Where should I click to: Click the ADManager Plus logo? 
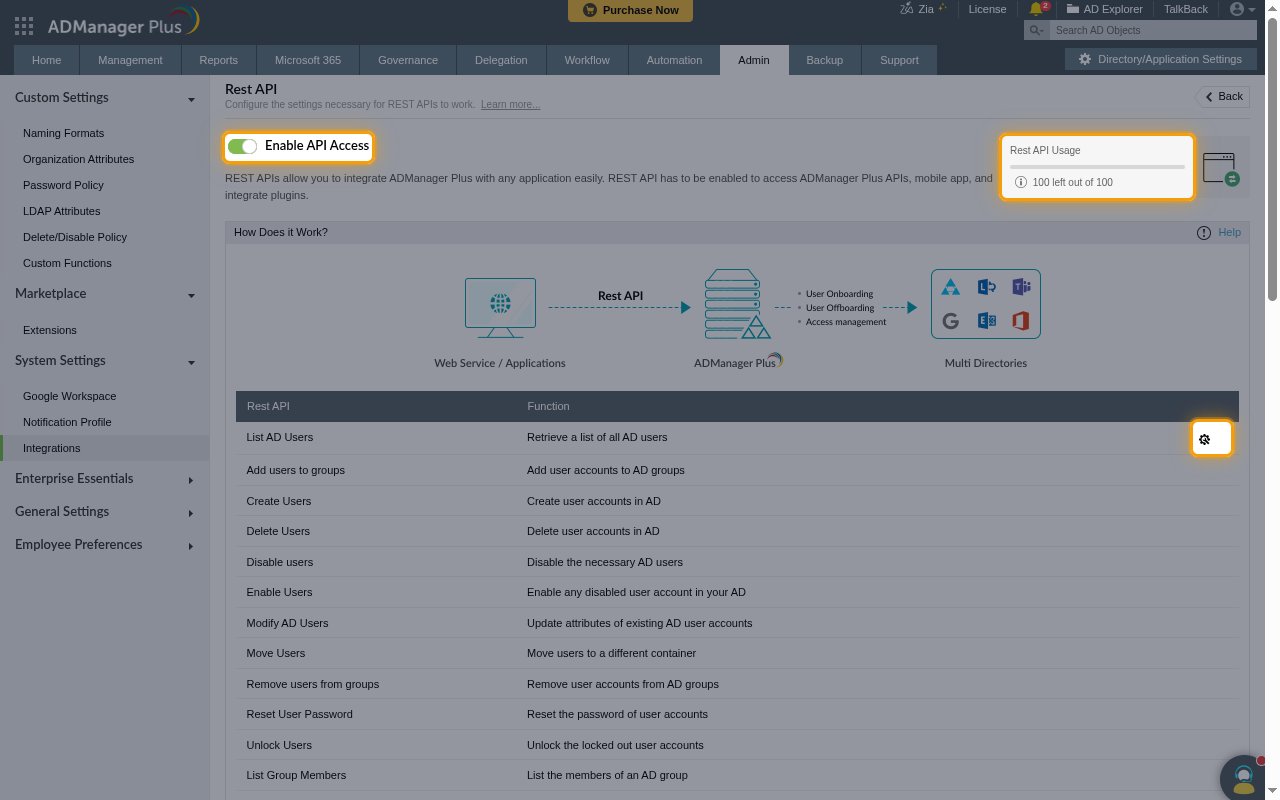click(x=123, y=24)
